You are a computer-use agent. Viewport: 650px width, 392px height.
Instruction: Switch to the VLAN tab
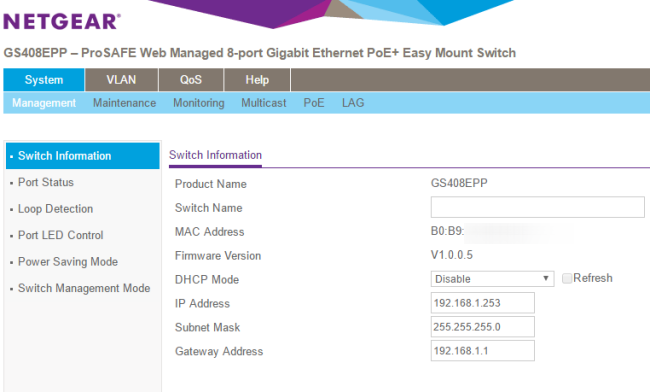pos(121,80)
